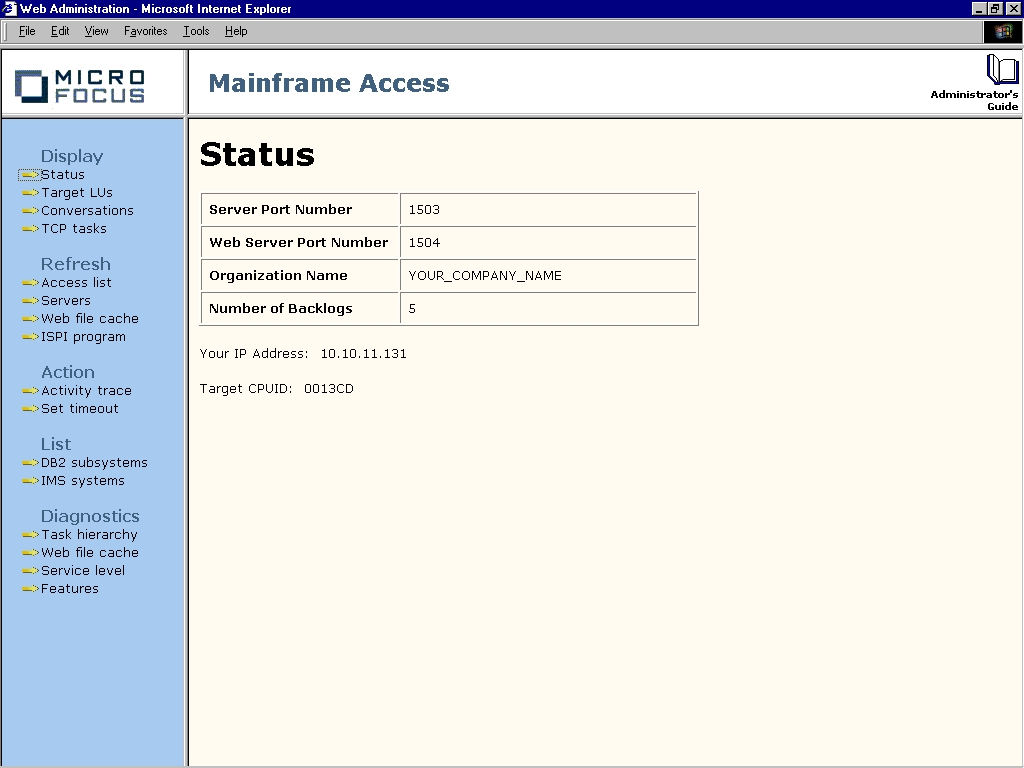The height and width of the screenshot is (768, 1024).
Task: Click the arrow icon beside DB2 subsystems
Action: tap(30, 463)
